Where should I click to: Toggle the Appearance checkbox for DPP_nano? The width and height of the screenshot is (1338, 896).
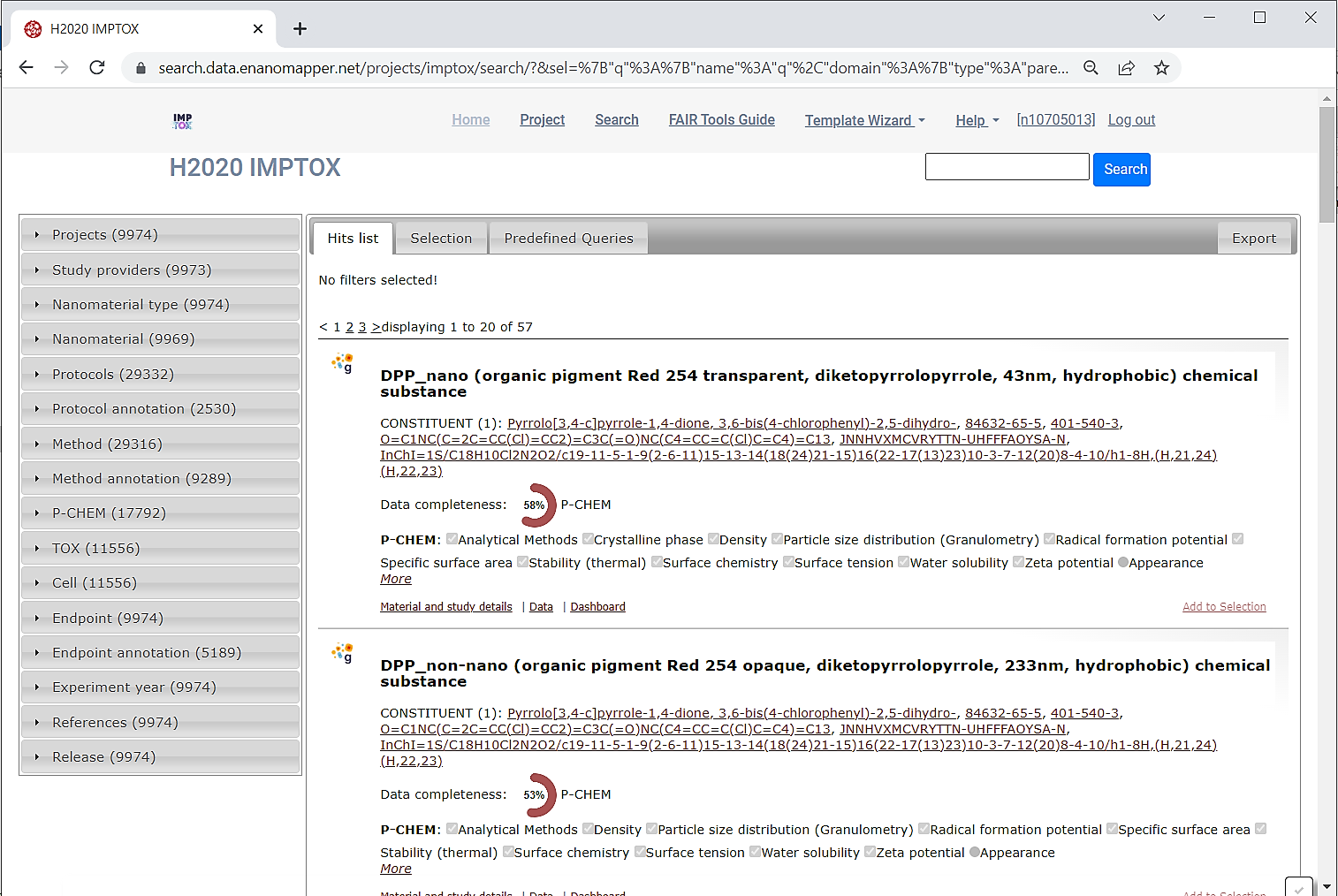pos(1122,563)
